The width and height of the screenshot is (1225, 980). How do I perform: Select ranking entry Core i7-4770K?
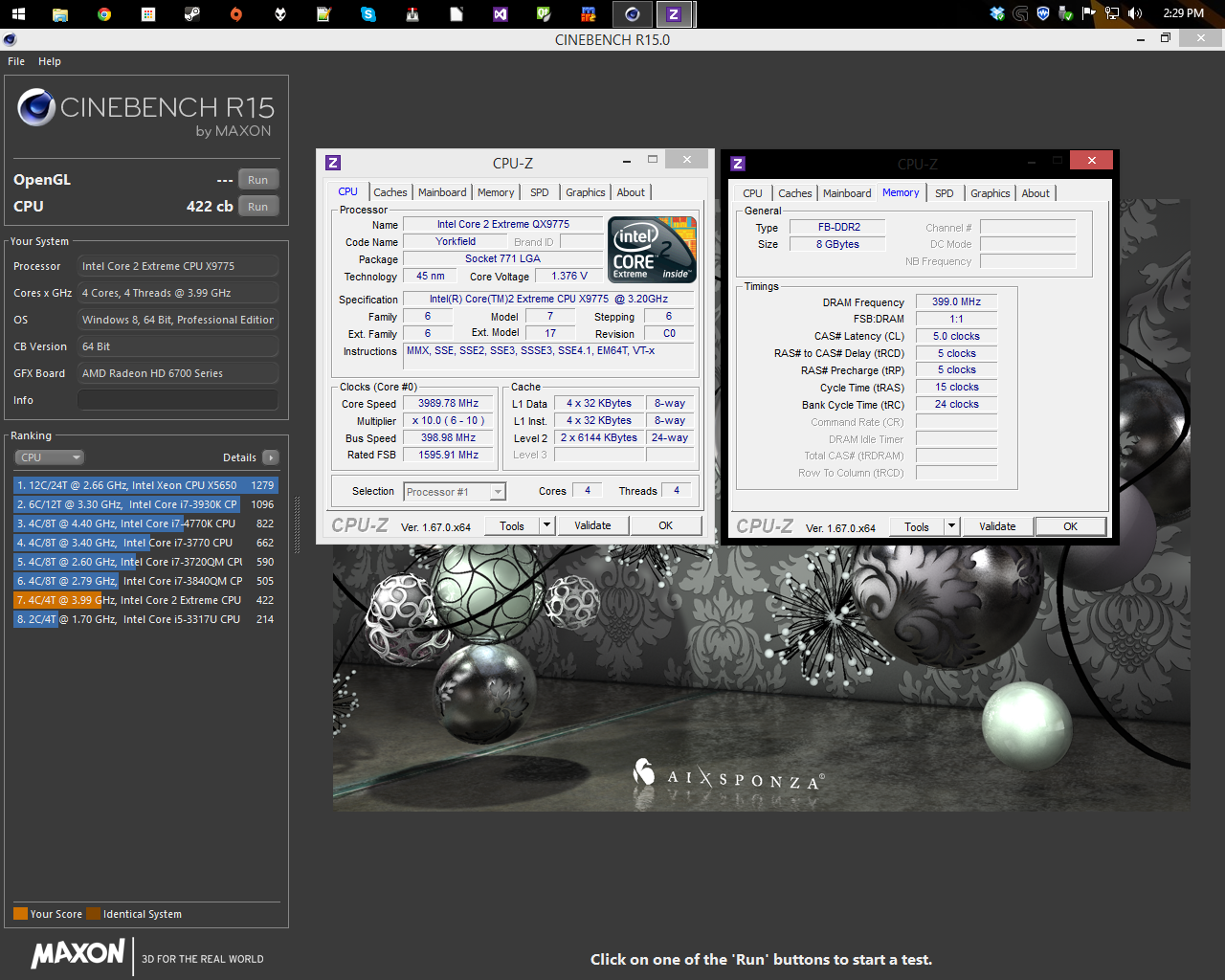[145, 523]
